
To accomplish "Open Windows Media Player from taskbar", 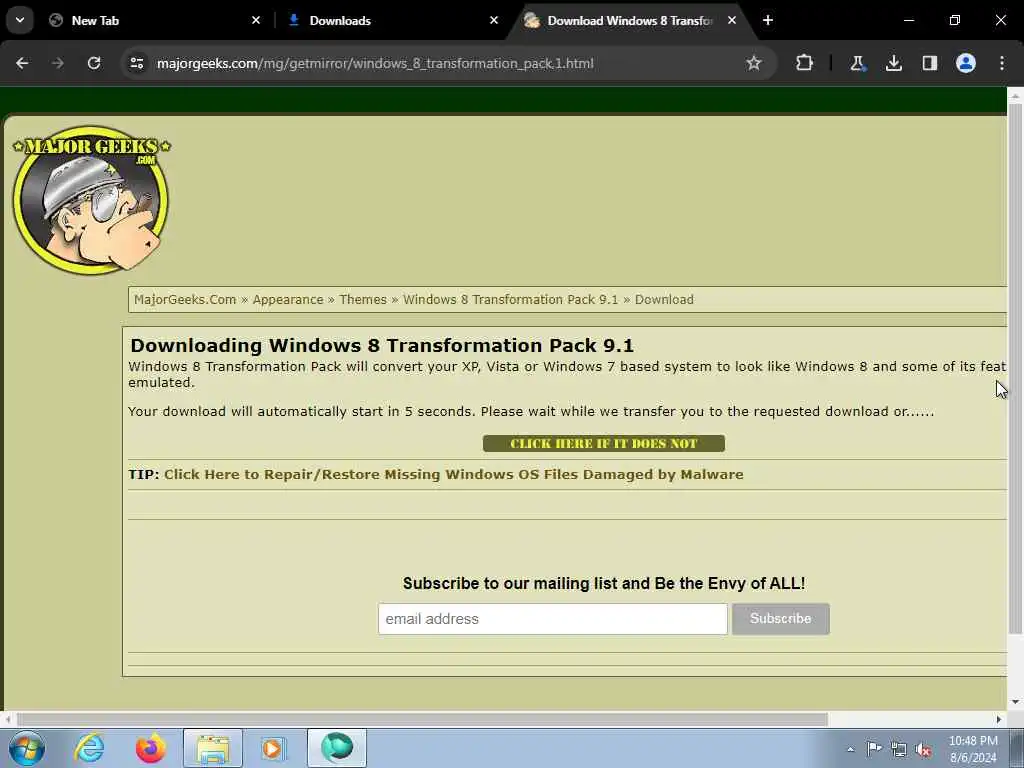I will tap(274, 748).
